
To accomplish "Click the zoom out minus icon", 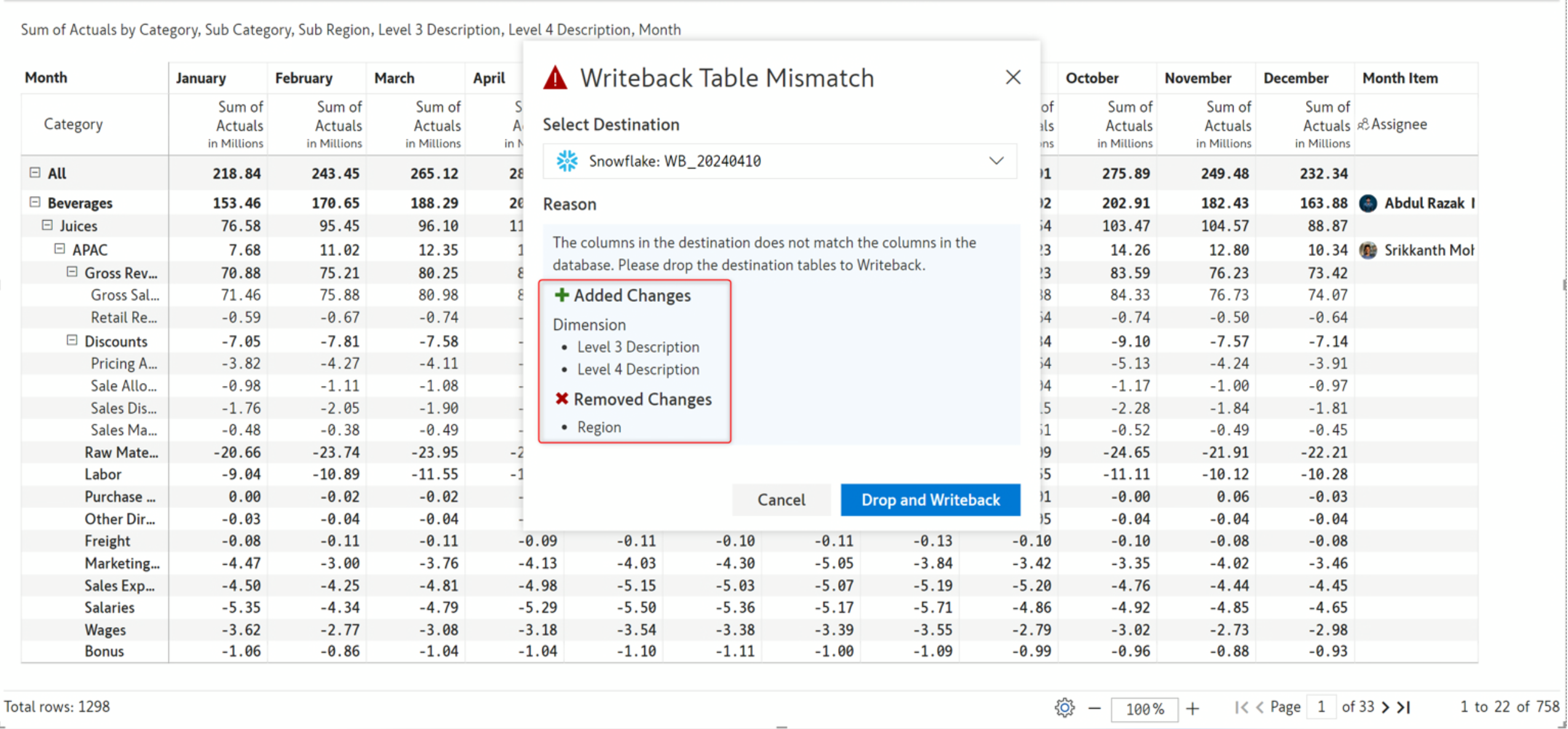I will click(x=1094, y=708).
